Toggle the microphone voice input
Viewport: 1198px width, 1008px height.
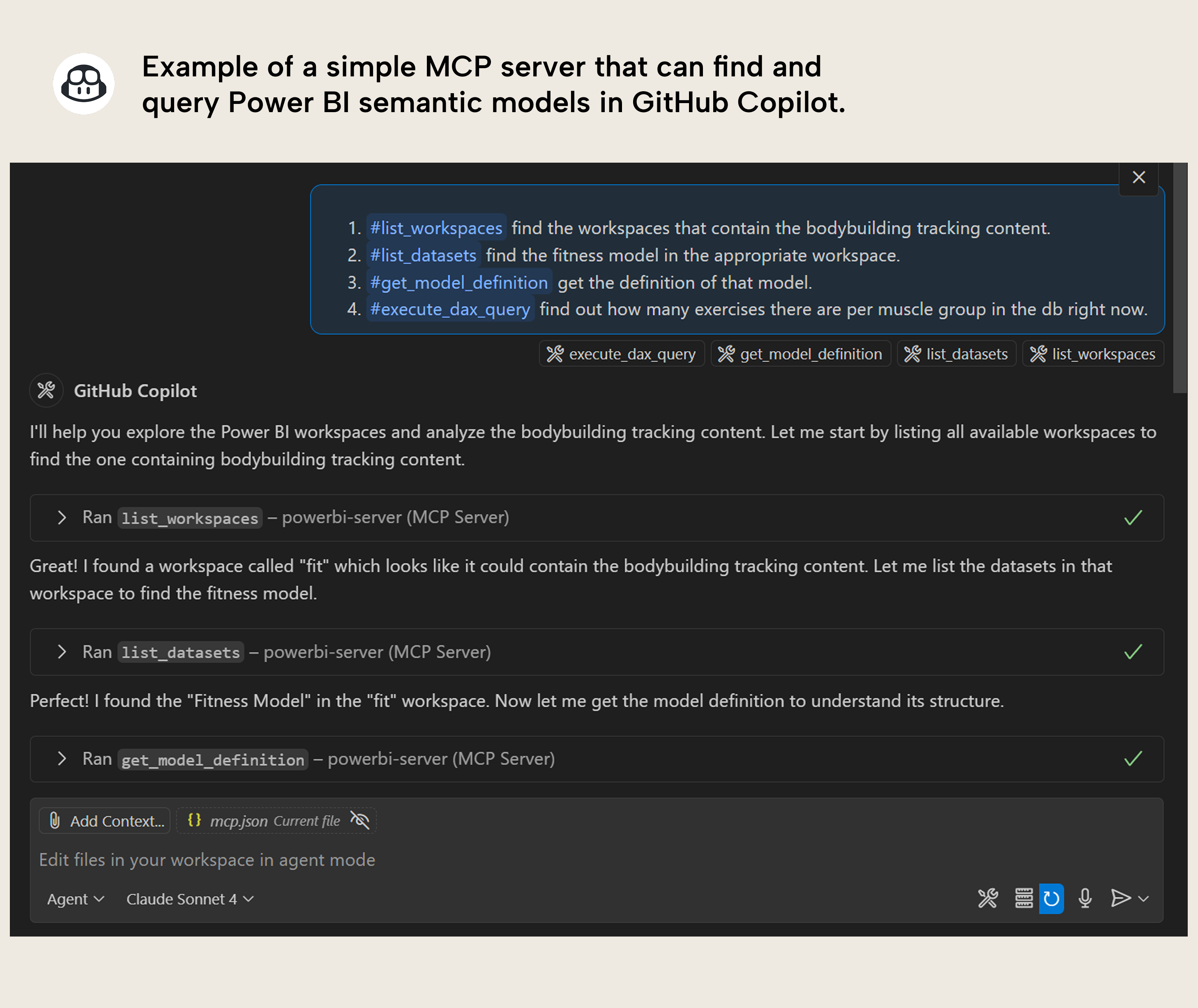[1085, 898]
